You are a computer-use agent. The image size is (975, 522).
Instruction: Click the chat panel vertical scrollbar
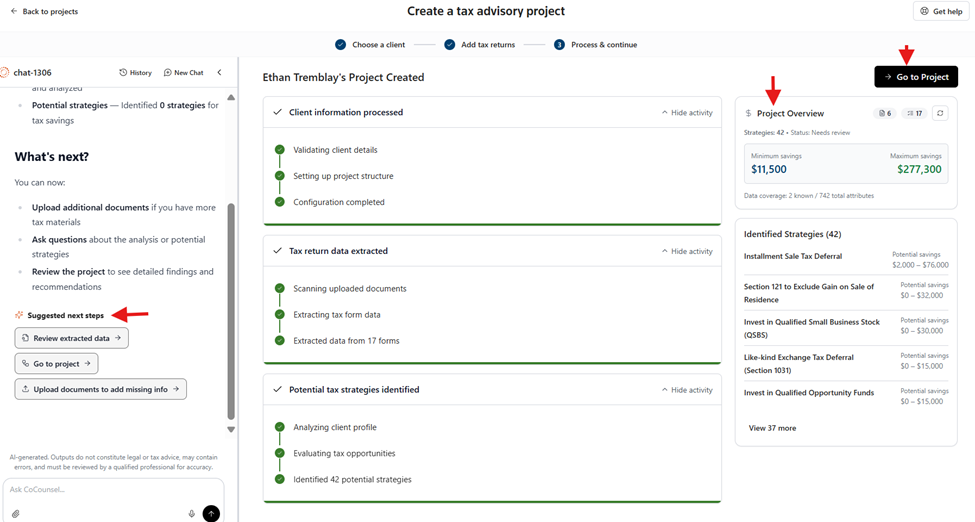pos(231,300)
